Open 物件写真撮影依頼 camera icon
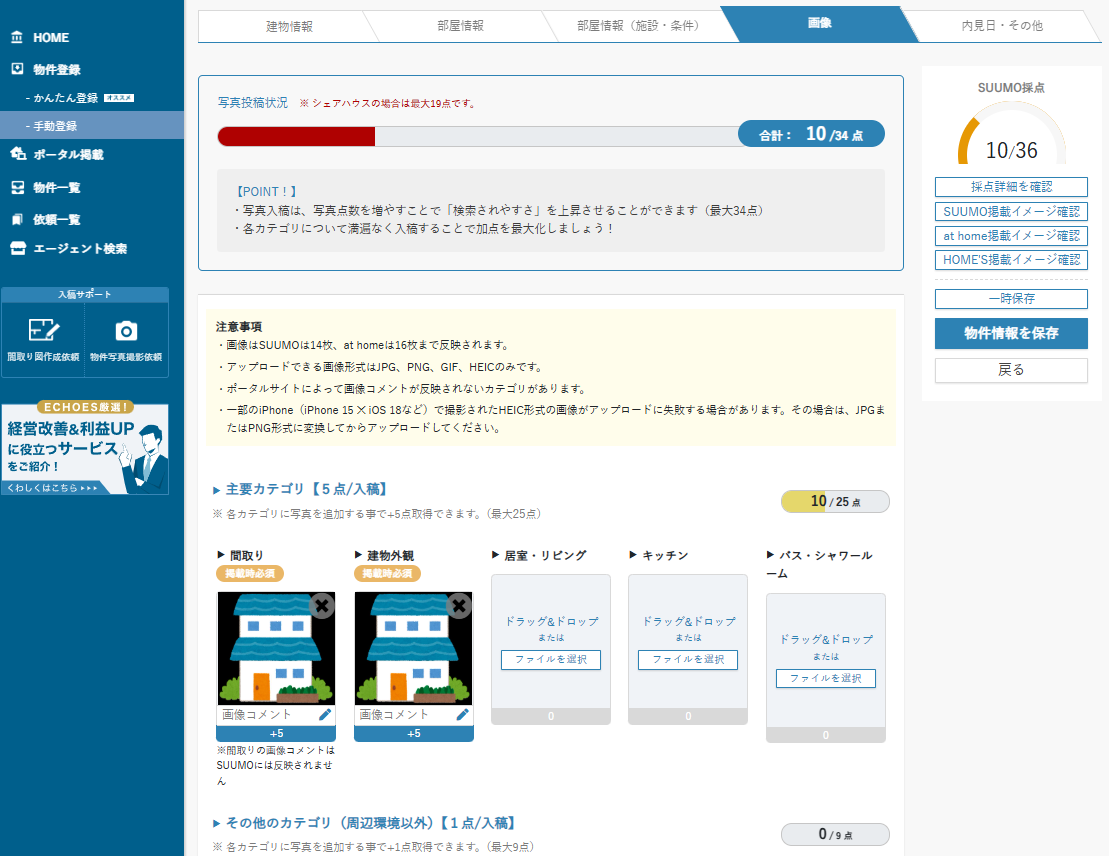Image resolution: width=1109 pixels, height=856 pixels. (x=126, y=331)
